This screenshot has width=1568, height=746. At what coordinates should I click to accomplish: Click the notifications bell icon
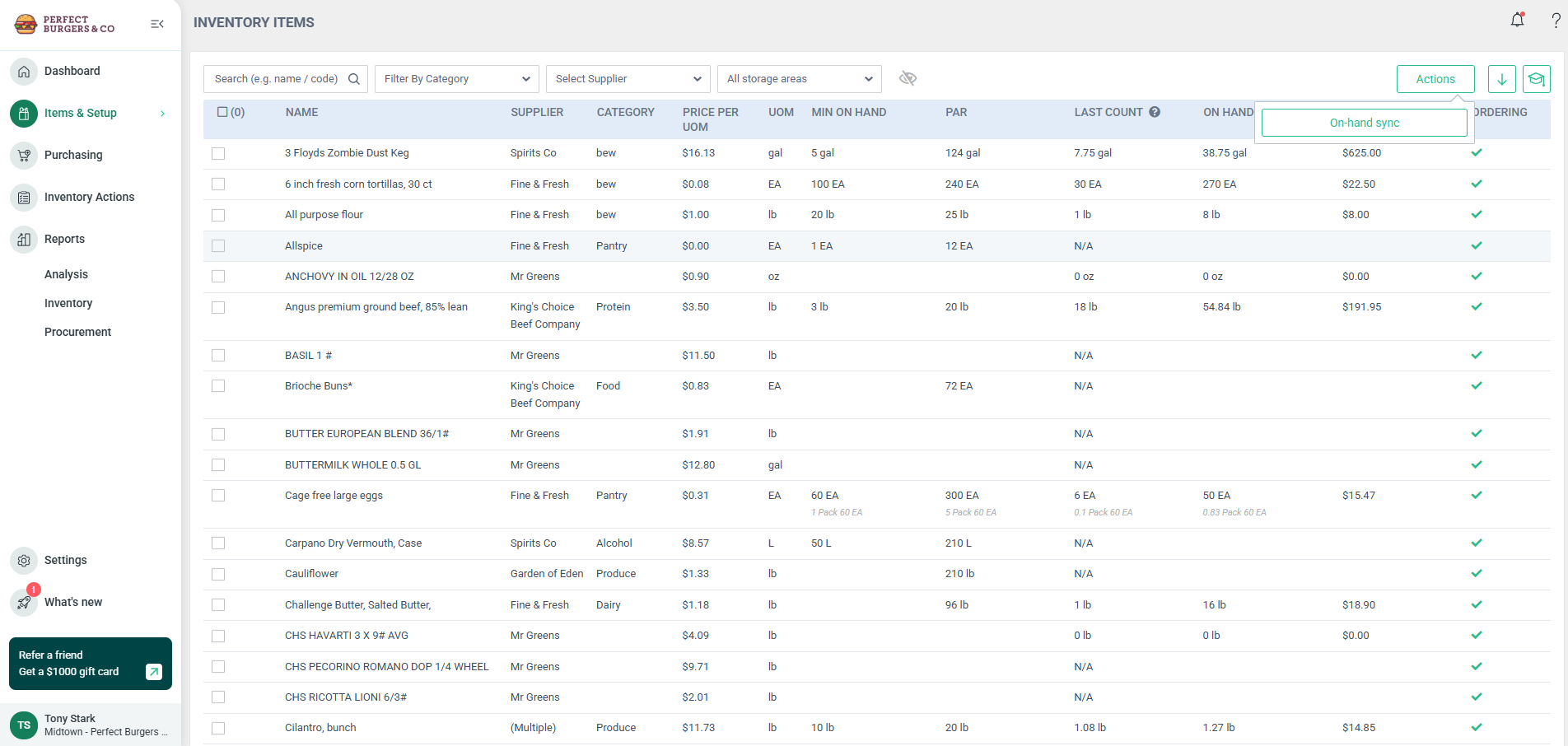tap(1517, 20)
